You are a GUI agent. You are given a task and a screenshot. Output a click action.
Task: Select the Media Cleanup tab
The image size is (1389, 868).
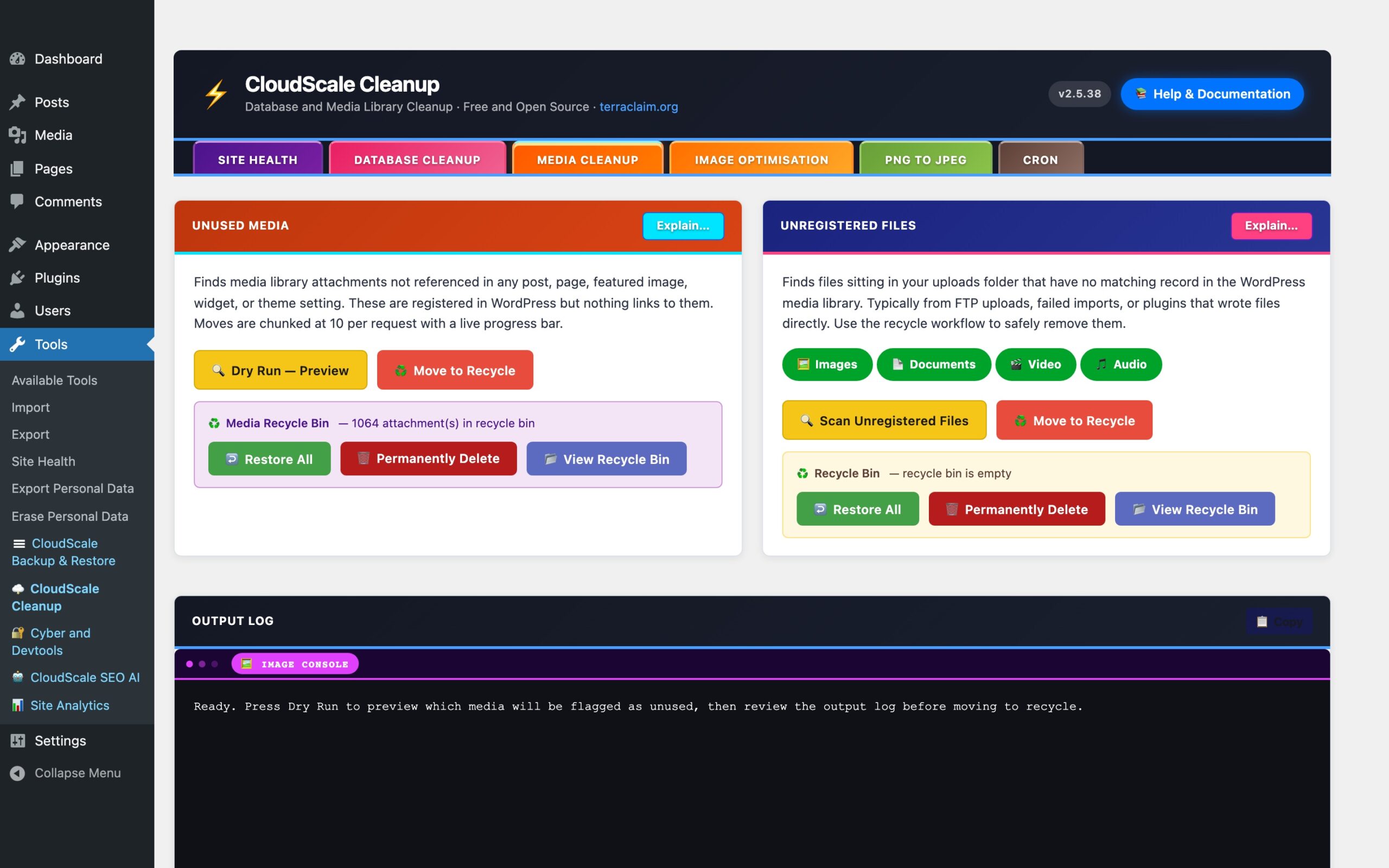click(587, 158)
